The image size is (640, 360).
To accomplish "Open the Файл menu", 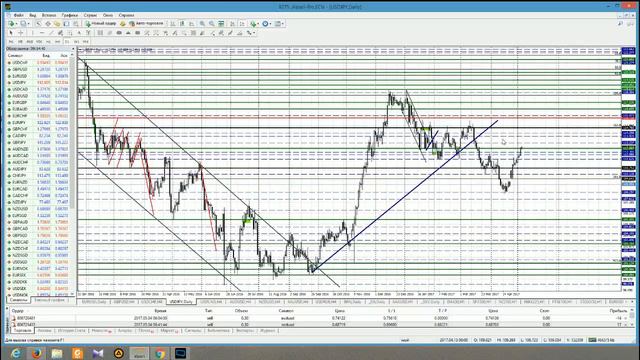I will [x=19, y=15].
